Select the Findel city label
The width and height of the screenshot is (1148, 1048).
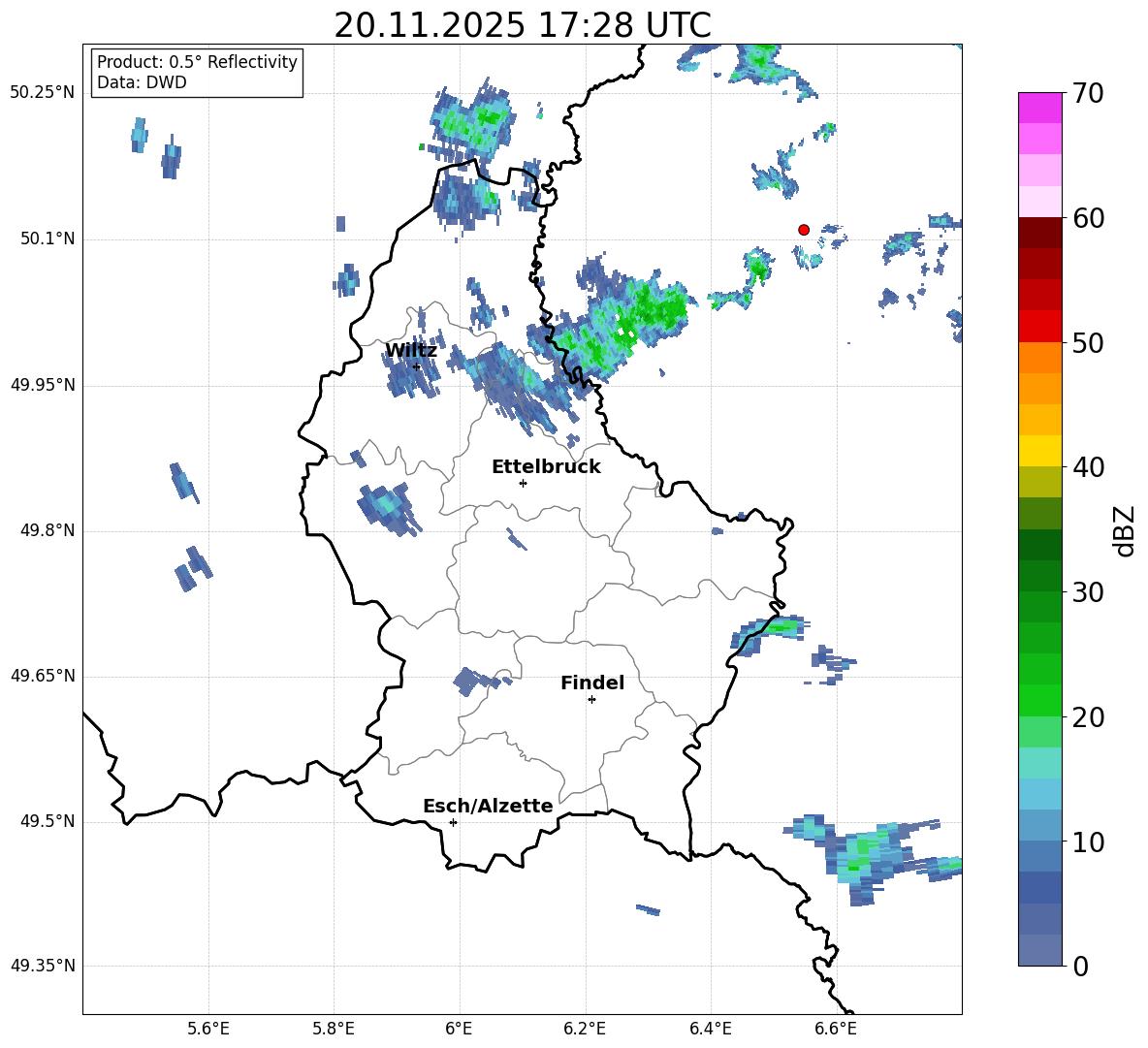[592, 683]
